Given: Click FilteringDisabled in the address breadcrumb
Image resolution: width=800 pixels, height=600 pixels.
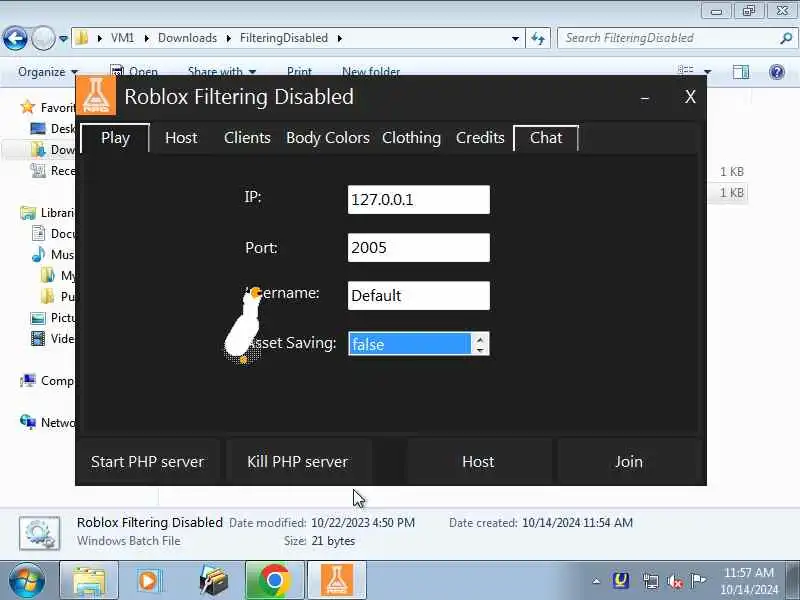Looking at the screenshot, I should (284, 38).
